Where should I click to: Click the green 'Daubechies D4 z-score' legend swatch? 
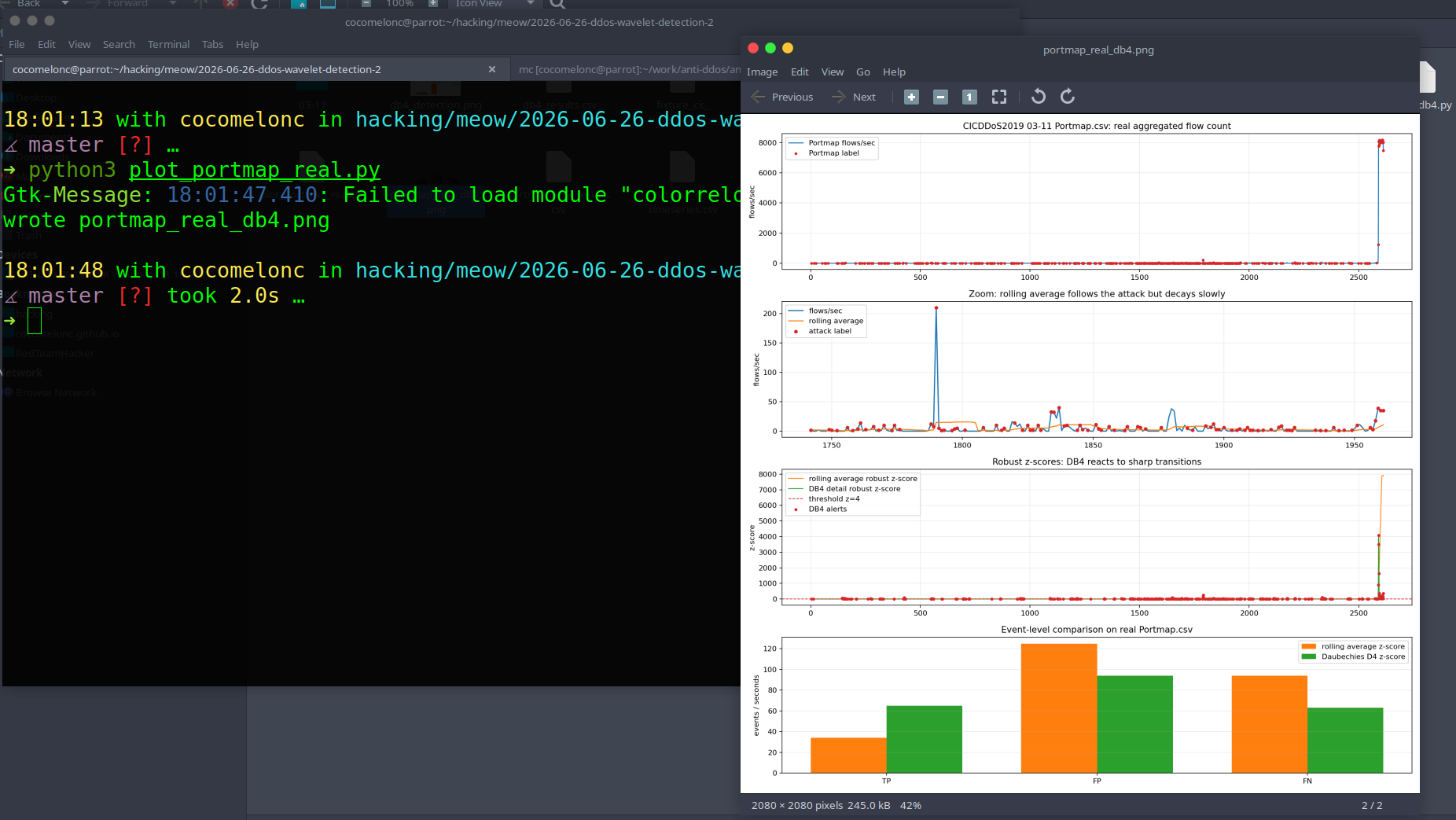1309,656
